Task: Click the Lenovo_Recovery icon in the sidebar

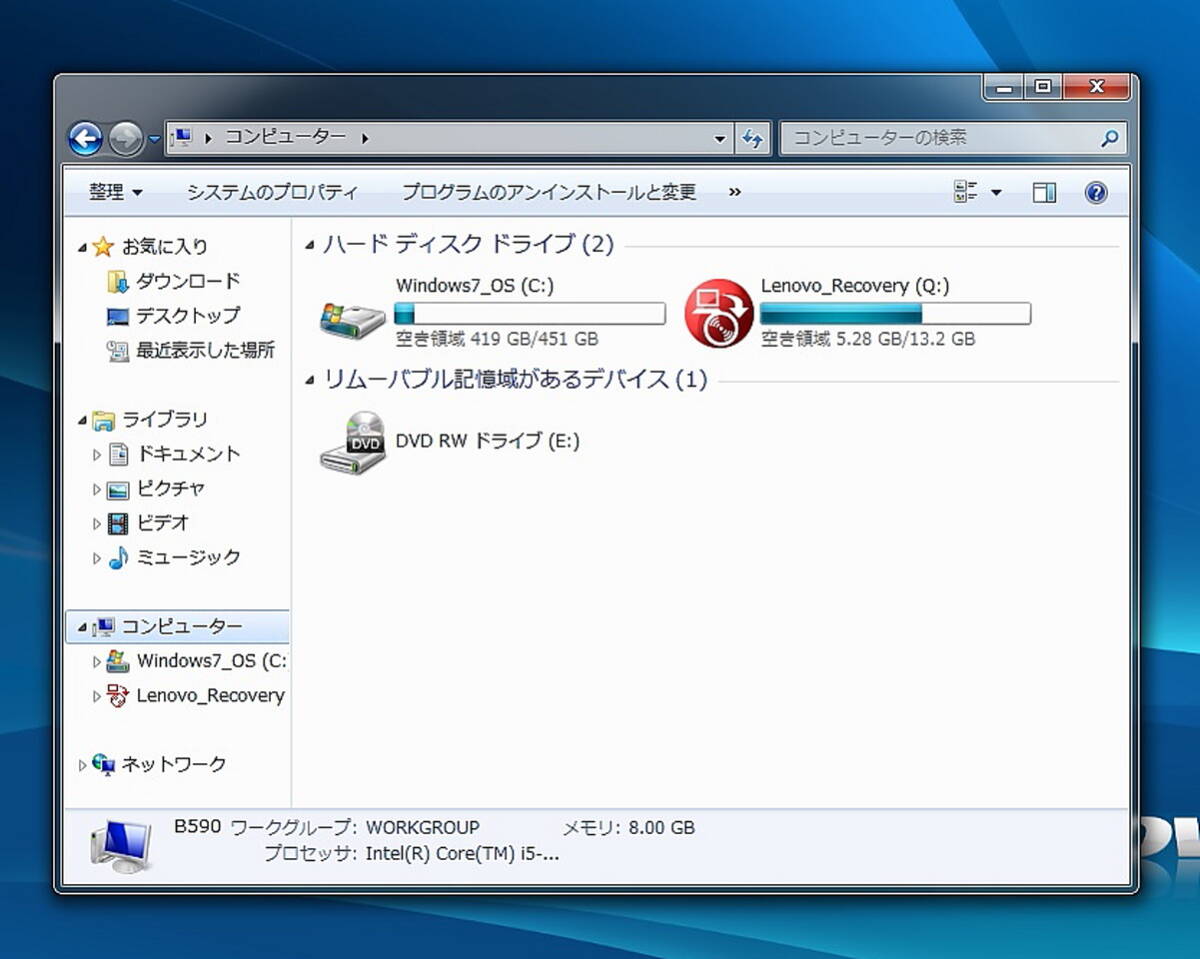Action: 119,696
